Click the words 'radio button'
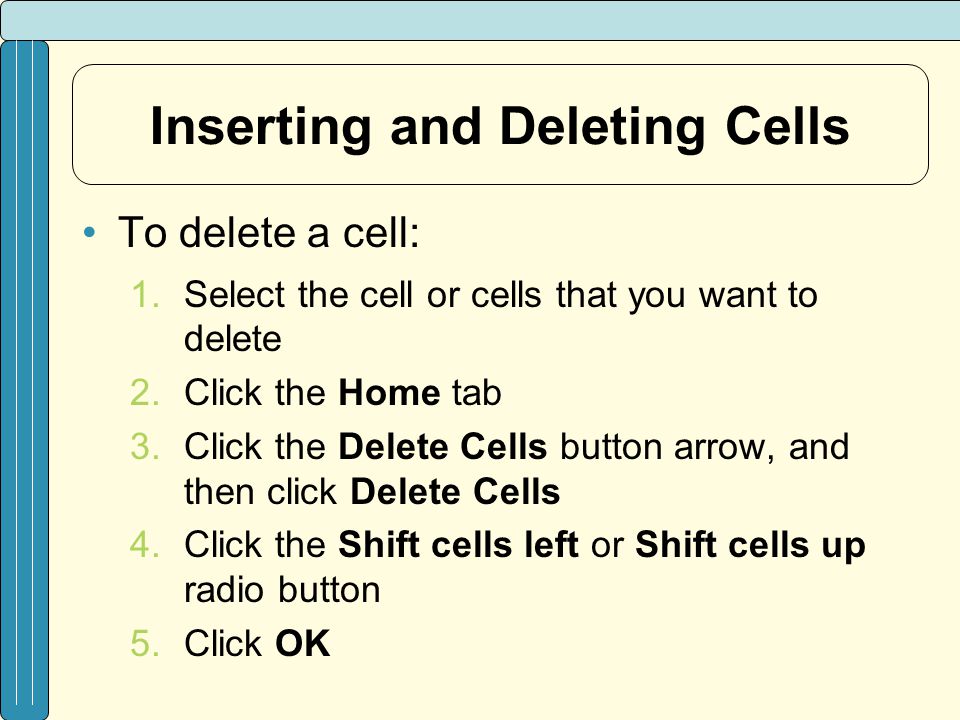 (282, 590)
